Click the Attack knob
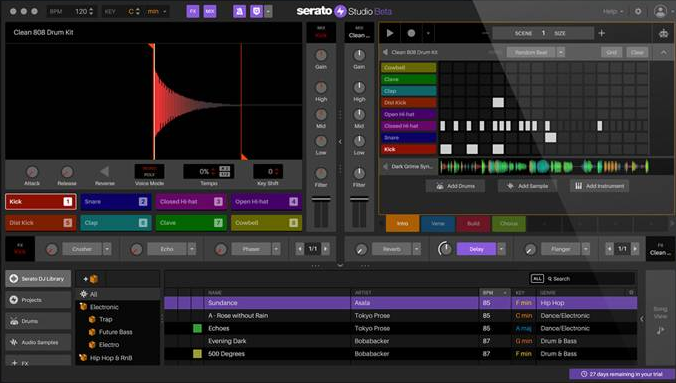676x383 pixels. [x=32, y=172]
